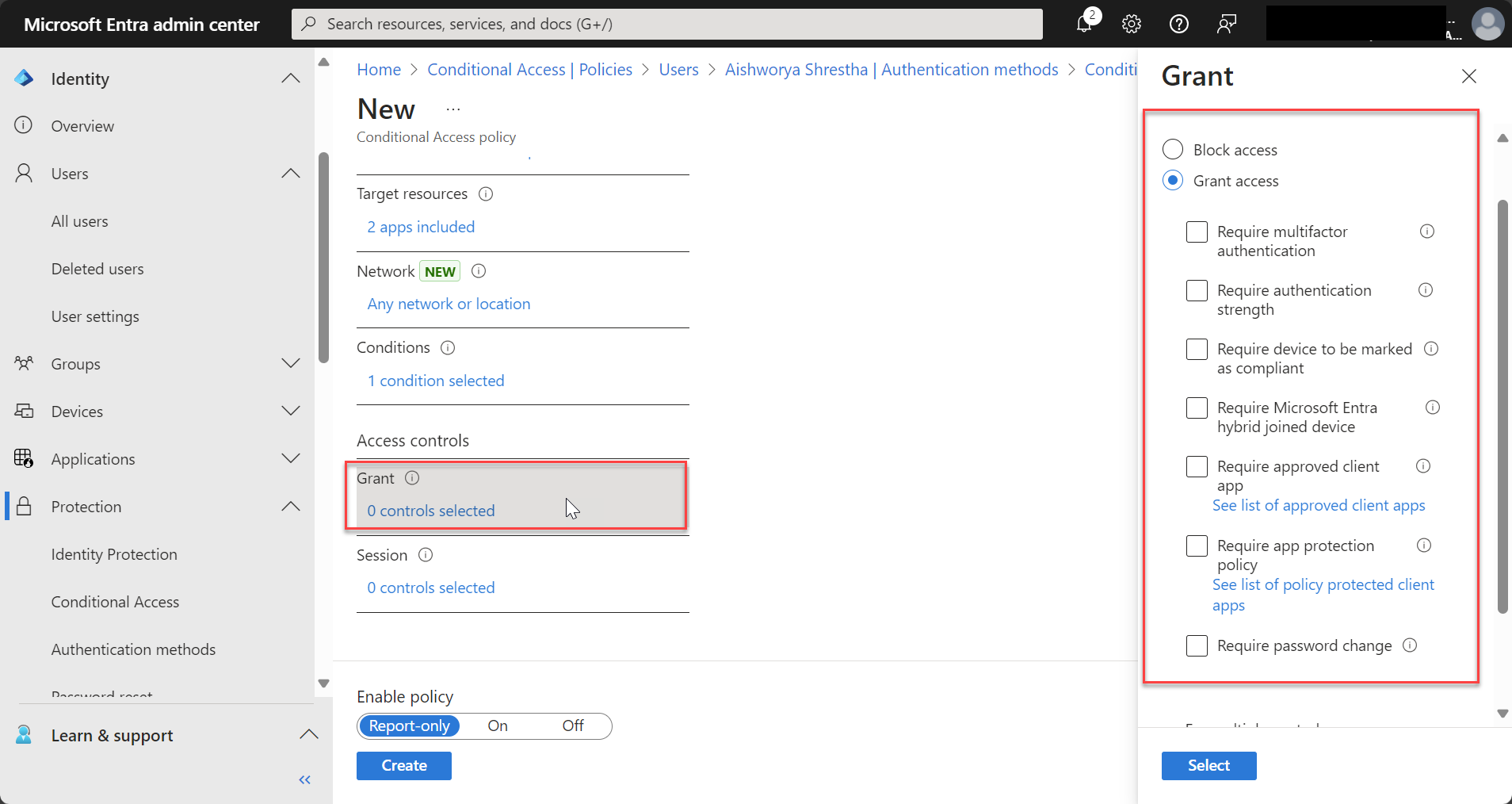Select the Block access radio button
Viewport: 1512px width, 804px height.
pyautogui.click(x=1173, y=149)
